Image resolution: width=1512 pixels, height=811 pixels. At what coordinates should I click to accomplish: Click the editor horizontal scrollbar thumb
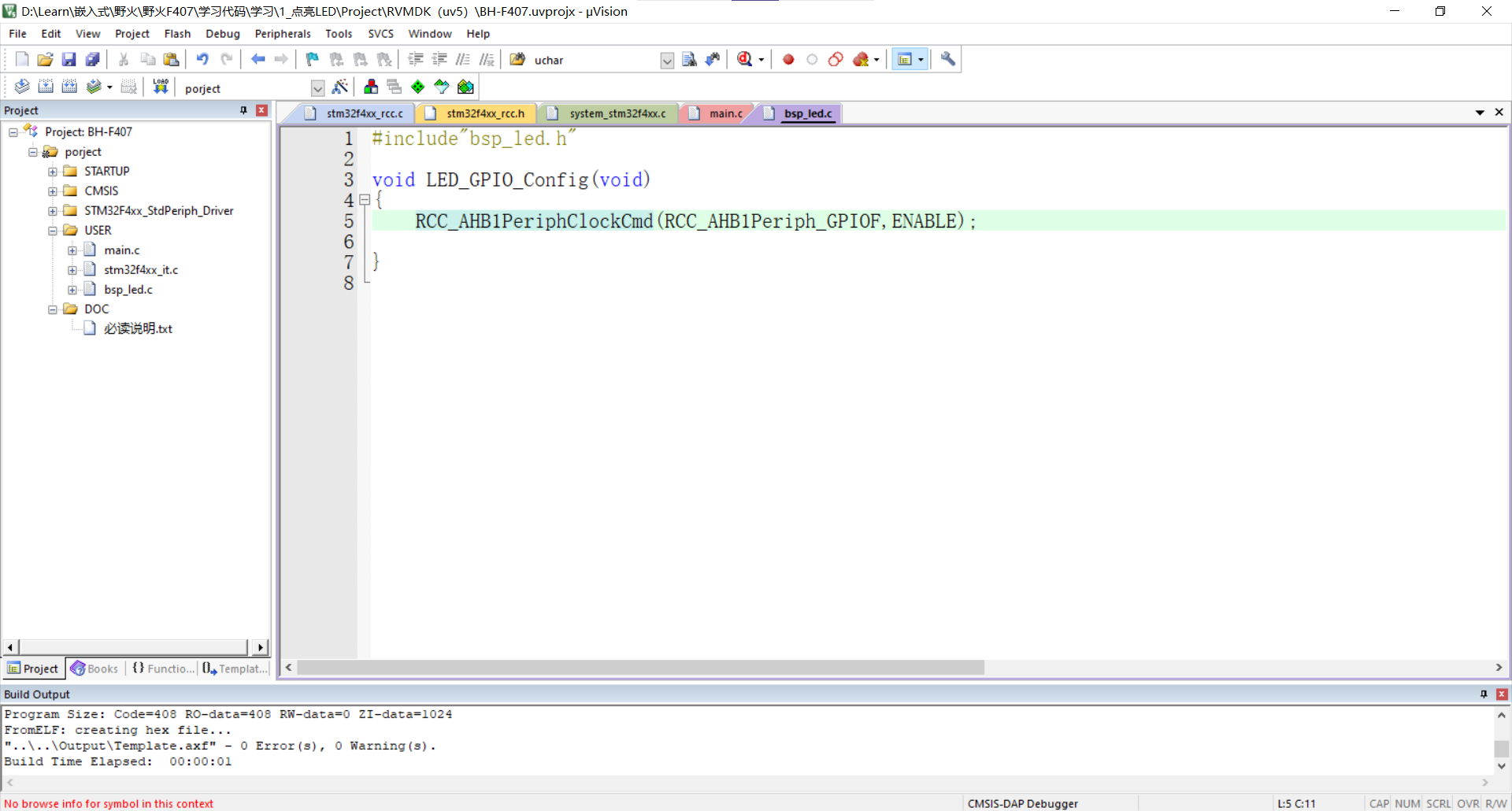tap(640, 668)
